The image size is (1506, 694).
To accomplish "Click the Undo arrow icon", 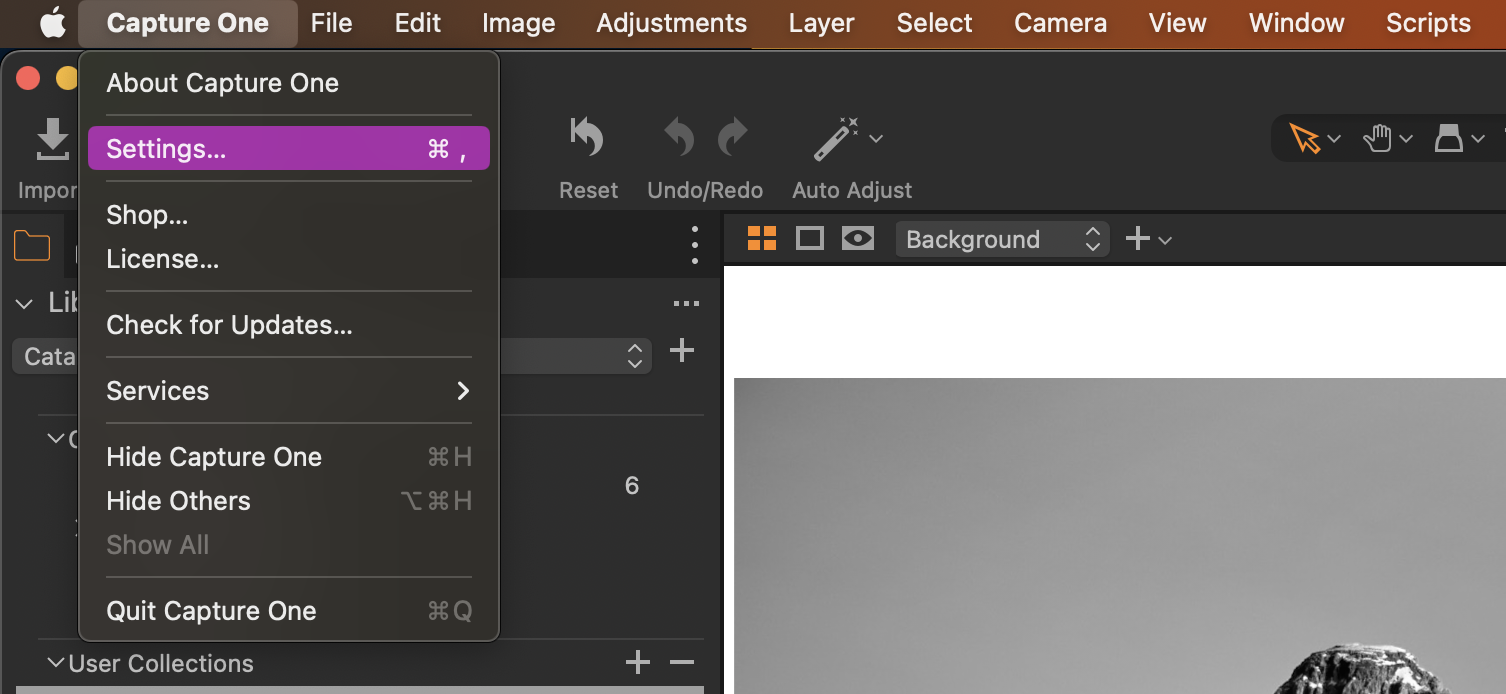I will [679, 138].
